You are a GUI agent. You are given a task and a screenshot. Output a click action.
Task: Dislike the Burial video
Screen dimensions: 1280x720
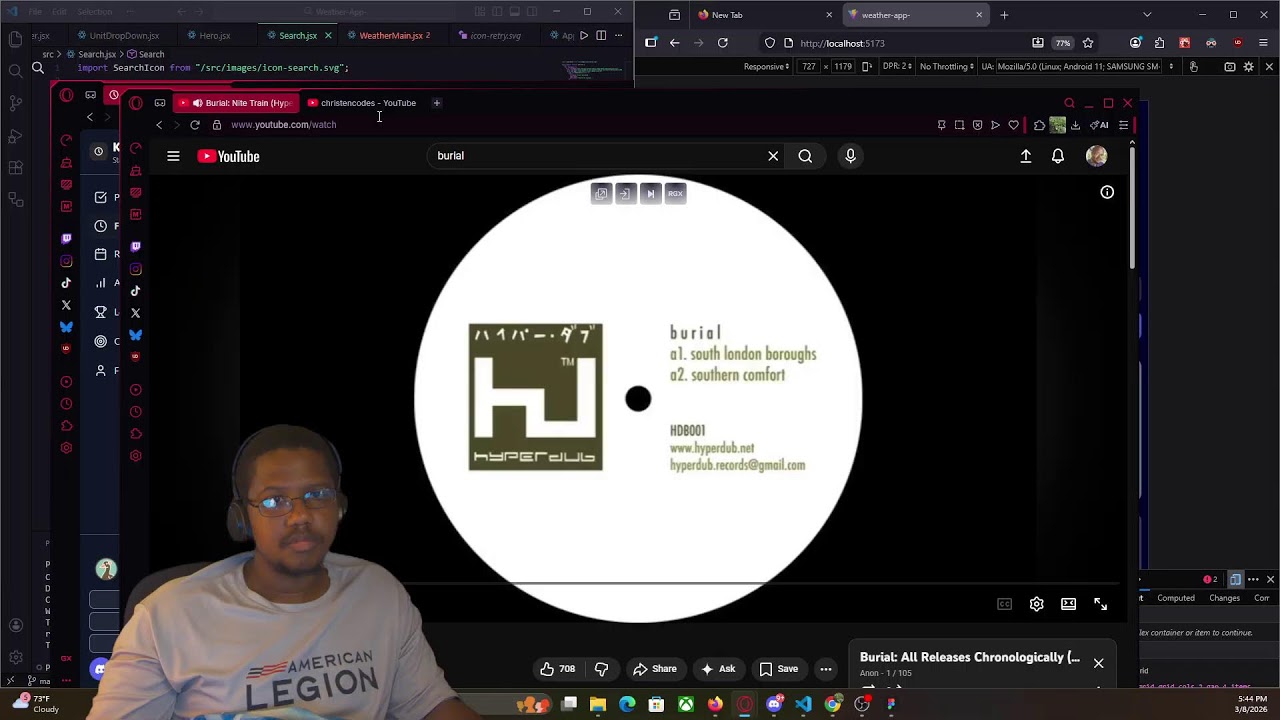(x=601, y=669)
